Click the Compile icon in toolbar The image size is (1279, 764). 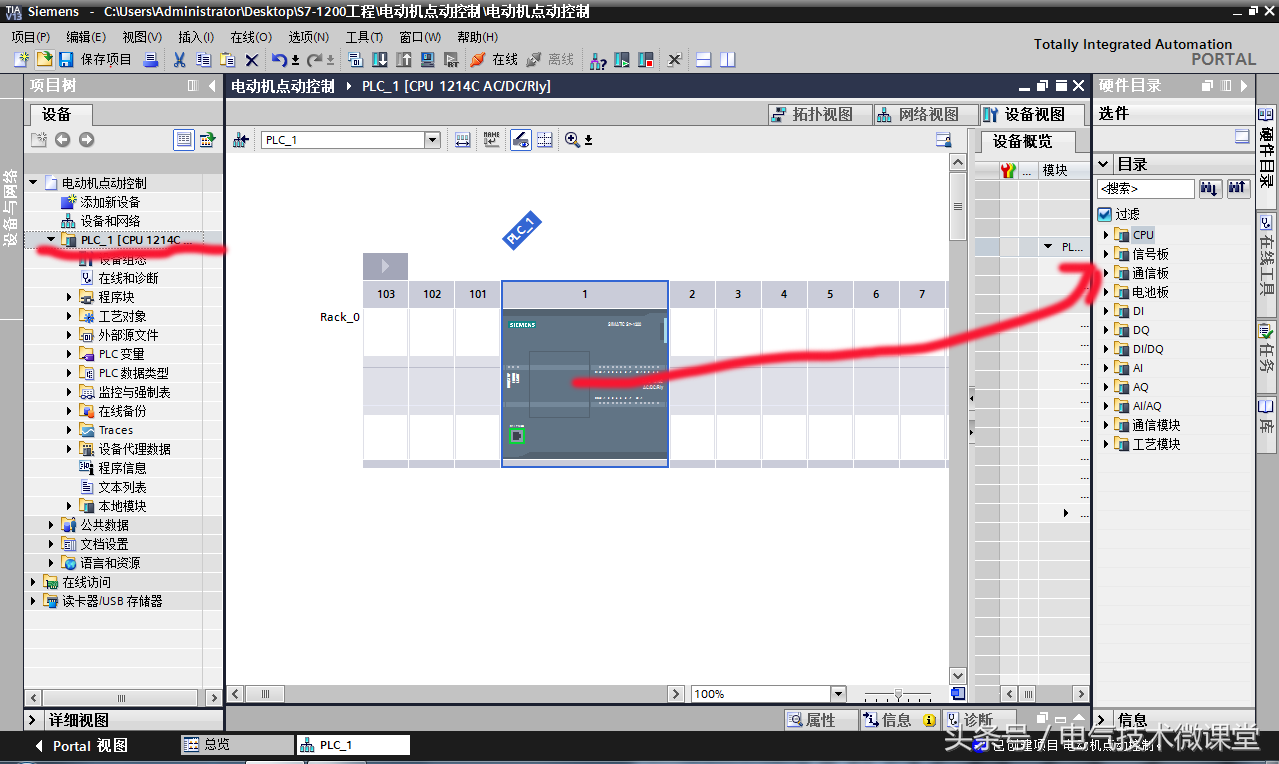tap(357, 60)
